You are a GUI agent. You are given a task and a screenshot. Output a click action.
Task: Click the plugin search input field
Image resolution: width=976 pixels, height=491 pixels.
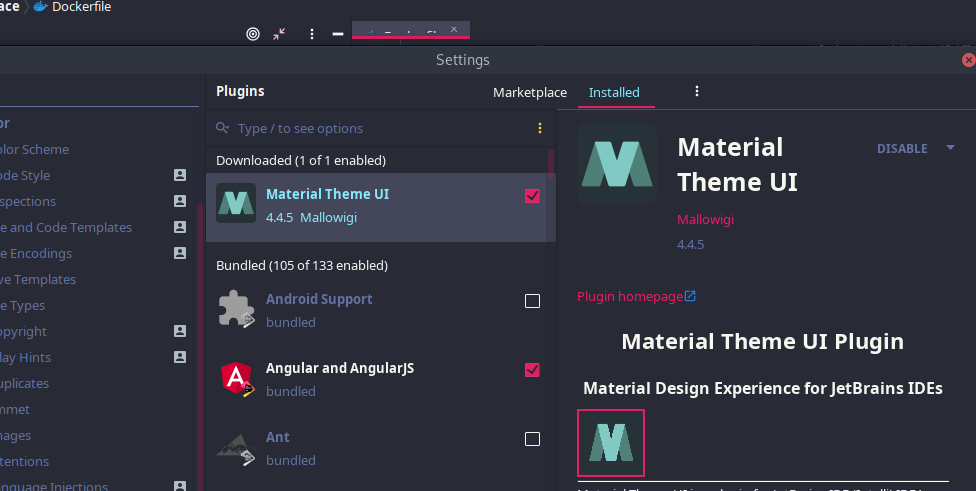coord(380,128)
